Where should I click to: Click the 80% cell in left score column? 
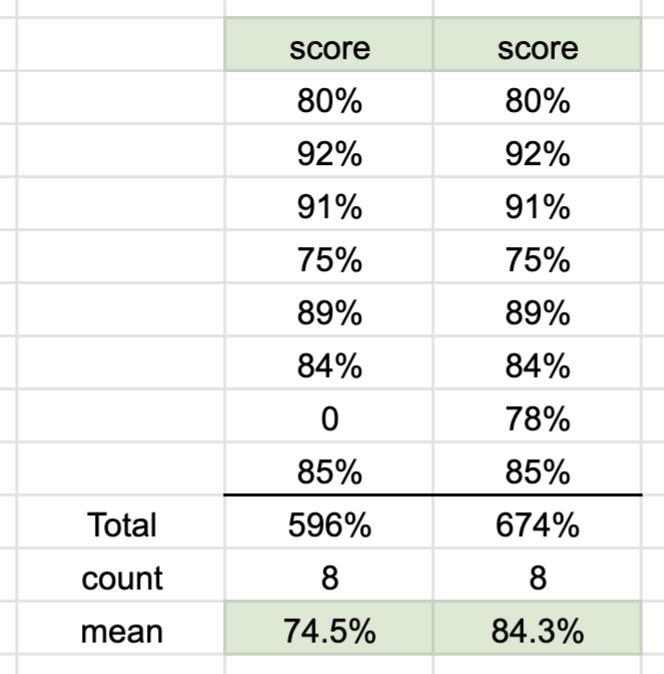point(329,98)
